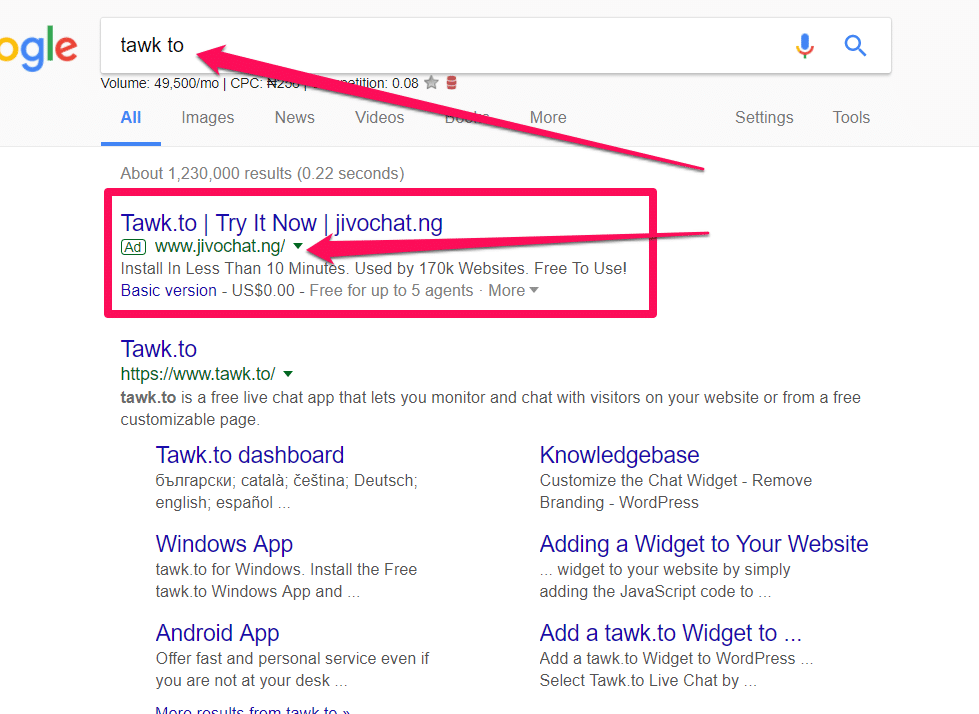Click 'About 1,230,000 results (0.22 seconds)' text
This screenshot has height=714, width=979.
coord(262,174)
